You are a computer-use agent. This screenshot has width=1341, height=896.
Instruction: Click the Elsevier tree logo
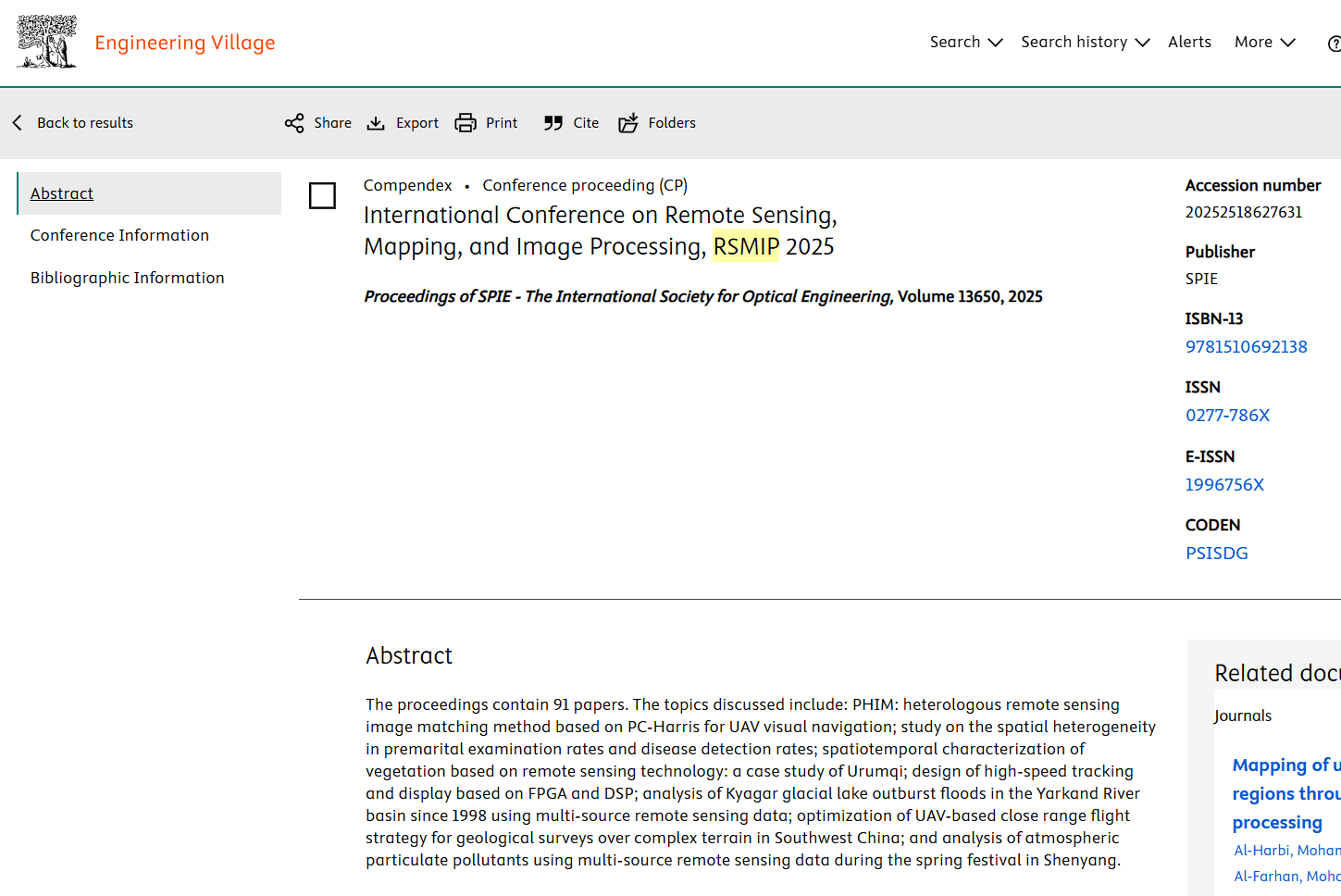pos(46,42)
